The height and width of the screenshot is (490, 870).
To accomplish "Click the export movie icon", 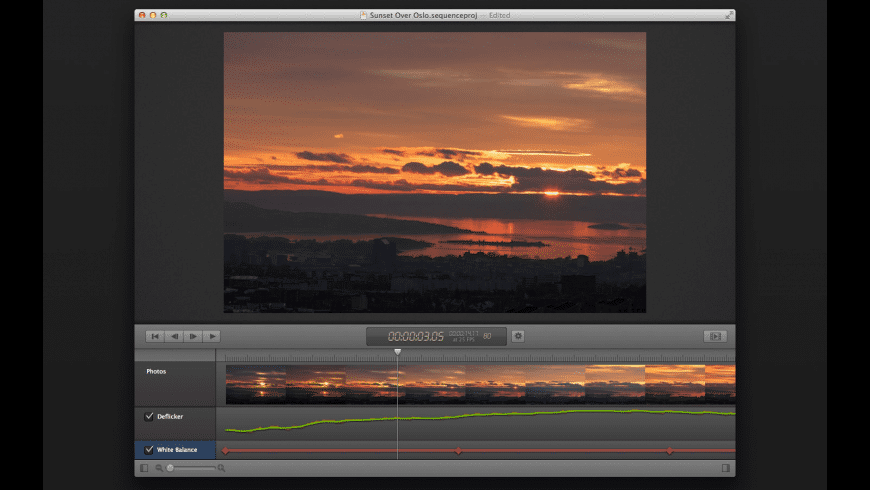I will click(x=715, y=336).
